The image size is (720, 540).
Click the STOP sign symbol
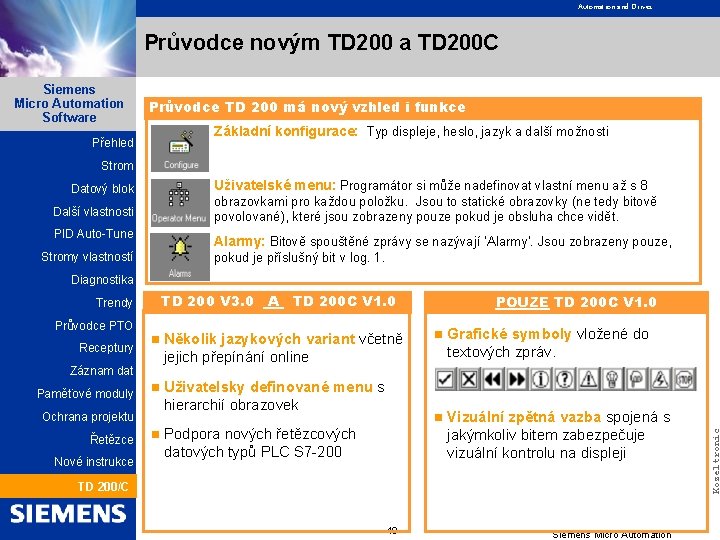tap(684, 379)
